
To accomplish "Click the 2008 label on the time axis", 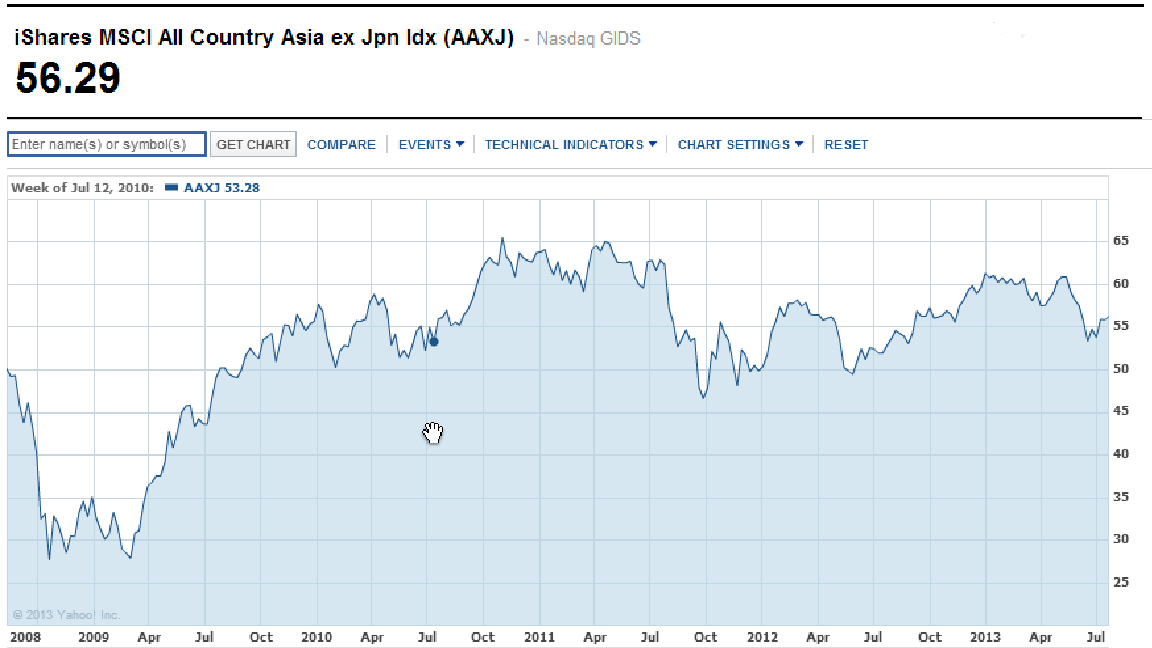I will 25,637.
